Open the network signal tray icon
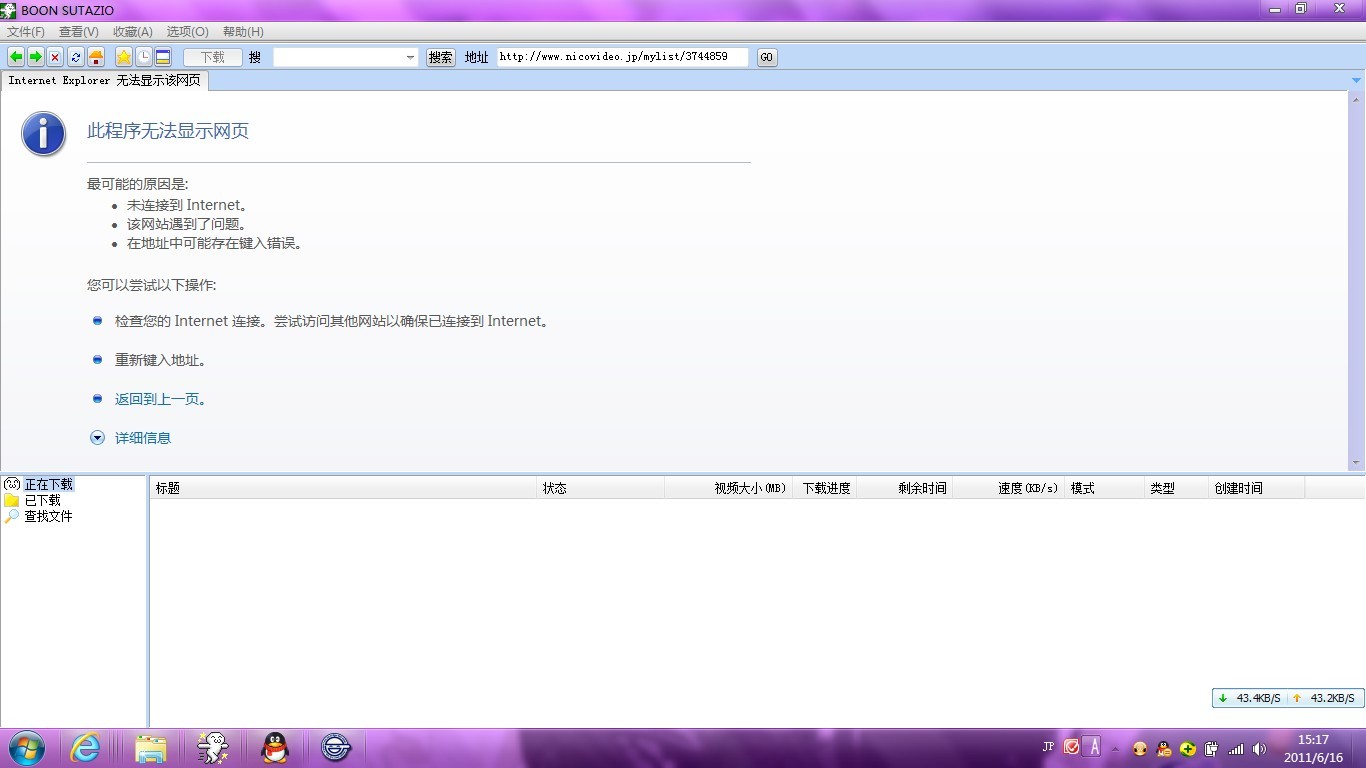This screenshot has height=768, width=1366. (1236, 748)
